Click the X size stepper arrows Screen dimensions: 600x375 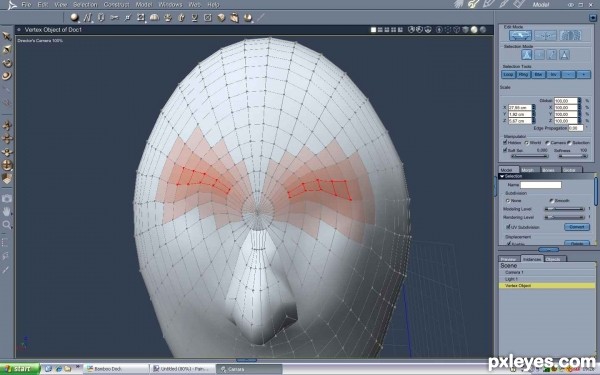click(533, 108)
